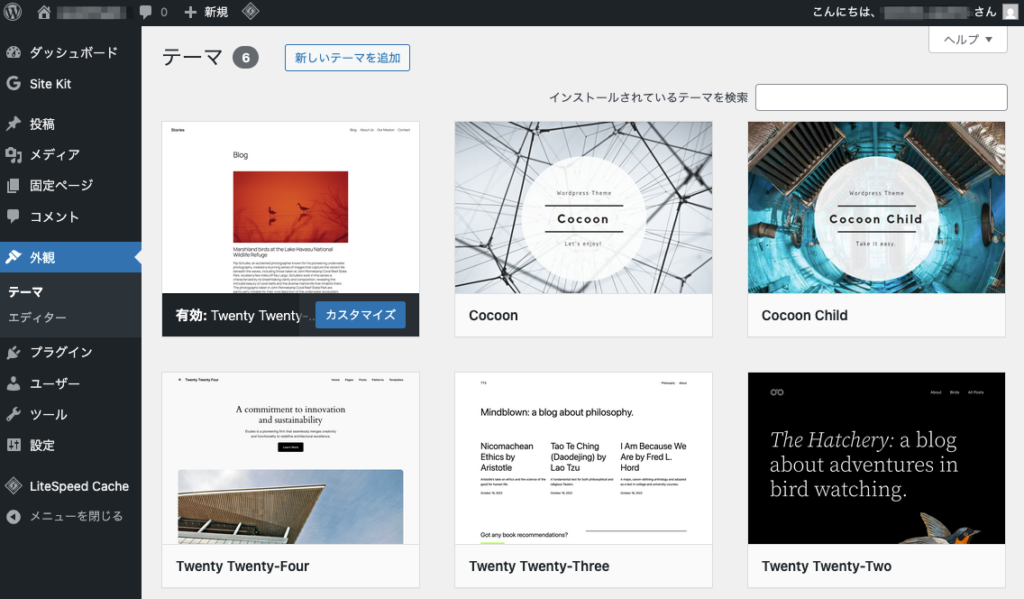Viewport: 1024px width, 599px height.
Task: Go to the 投稿 posts menu
Action: pyautogui.click(x=71, y=124)
